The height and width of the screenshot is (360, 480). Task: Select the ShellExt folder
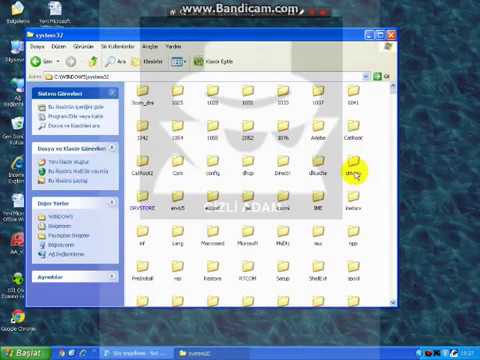point(318,271)
